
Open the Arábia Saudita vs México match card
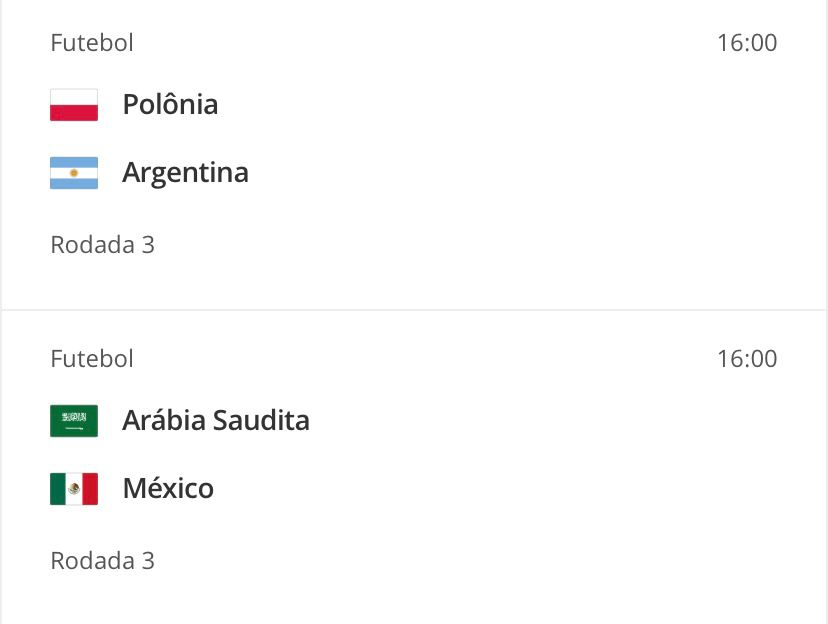tap(414, 468)
